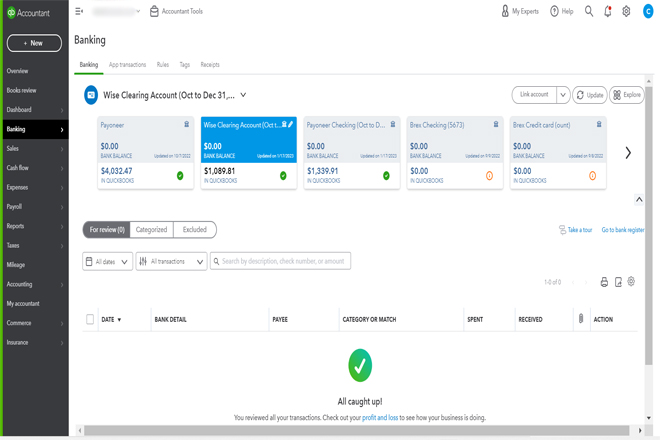
Task: Click orange warning status on Brex Credit card
Action: click(x=593, y=176)
